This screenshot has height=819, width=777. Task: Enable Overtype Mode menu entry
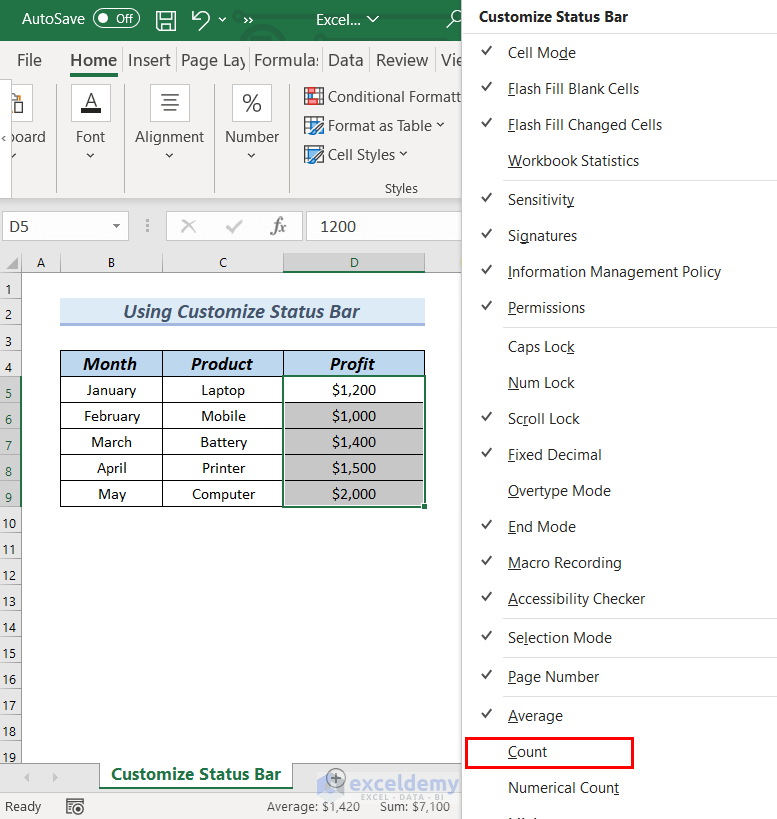point(619,491)
